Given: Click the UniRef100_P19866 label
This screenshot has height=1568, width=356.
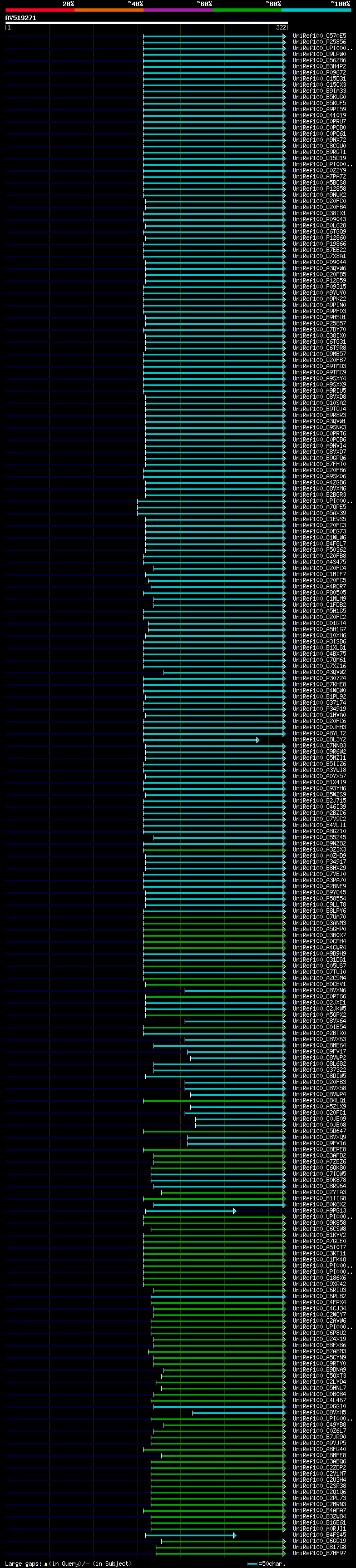Looking at the screenshot, I should [319, 244].
